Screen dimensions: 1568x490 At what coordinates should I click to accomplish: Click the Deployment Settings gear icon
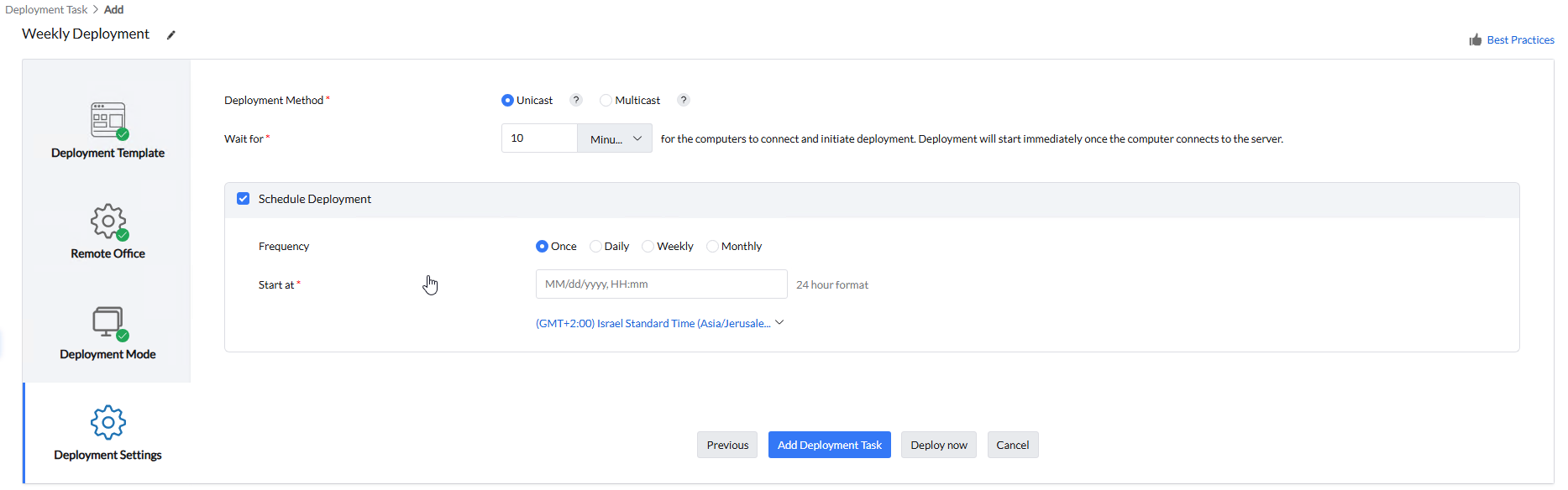click(108, 422)
